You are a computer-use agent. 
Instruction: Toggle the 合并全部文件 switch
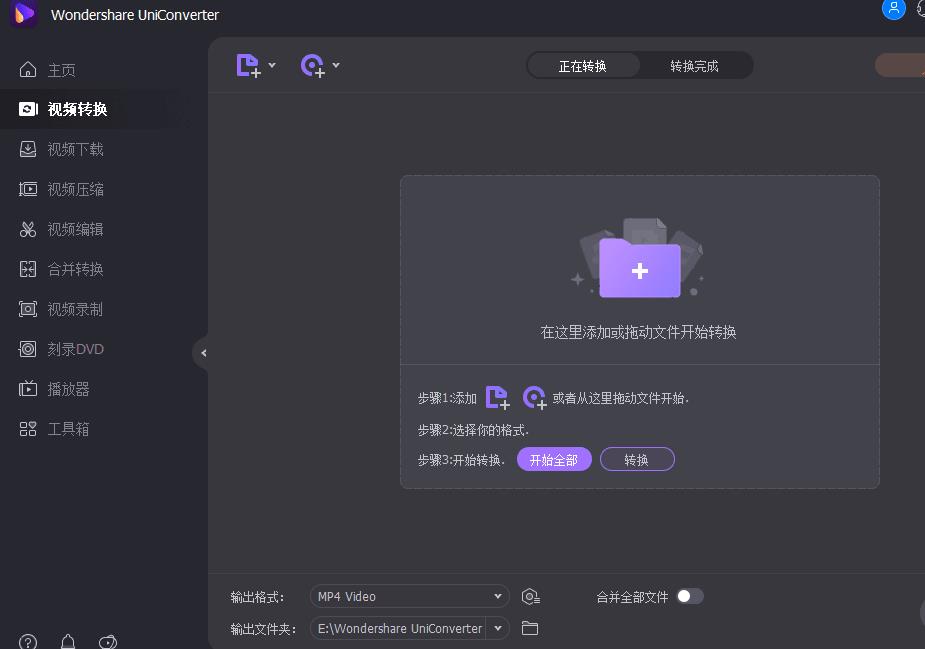pyautogui.click(x=690, y=596)
